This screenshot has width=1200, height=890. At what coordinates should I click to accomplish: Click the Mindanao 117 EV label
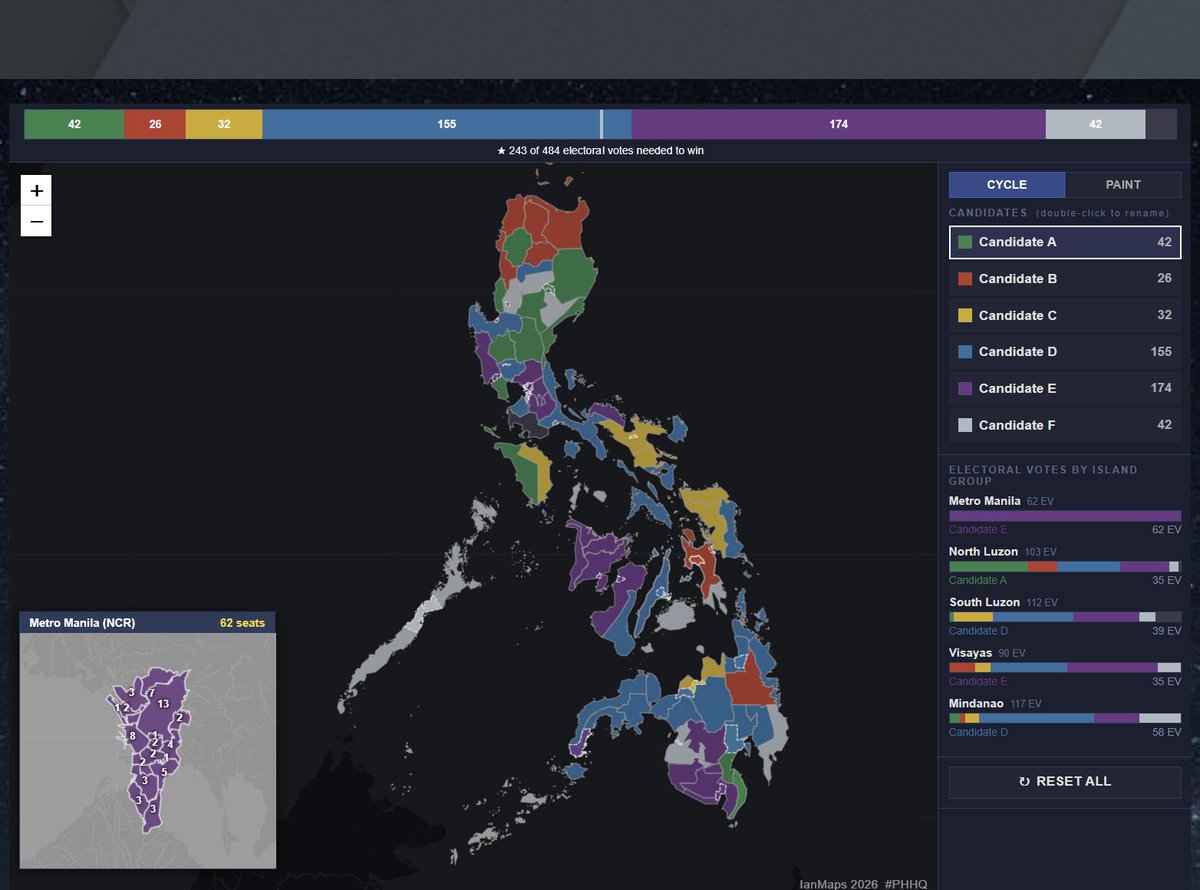[994, 704]
